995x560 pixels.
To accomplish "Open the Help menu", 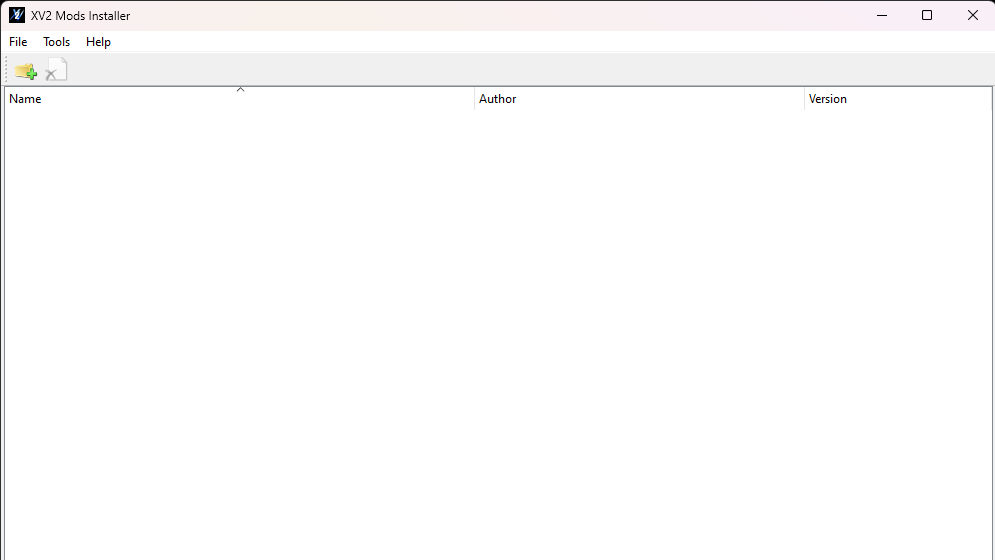I will point(98,42).
